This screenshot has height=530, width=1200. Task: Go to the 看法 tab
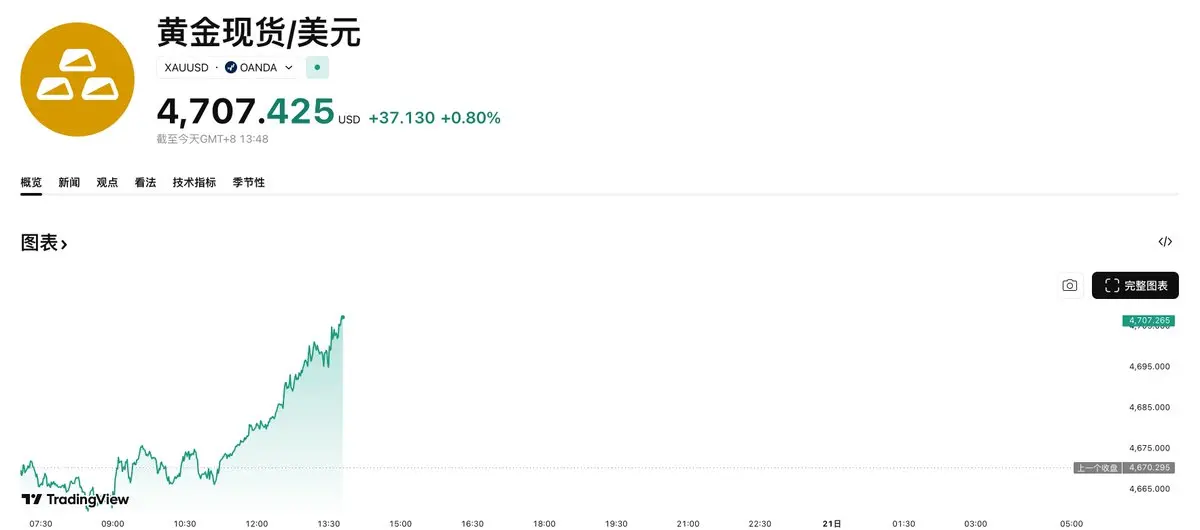pos(145,182)
